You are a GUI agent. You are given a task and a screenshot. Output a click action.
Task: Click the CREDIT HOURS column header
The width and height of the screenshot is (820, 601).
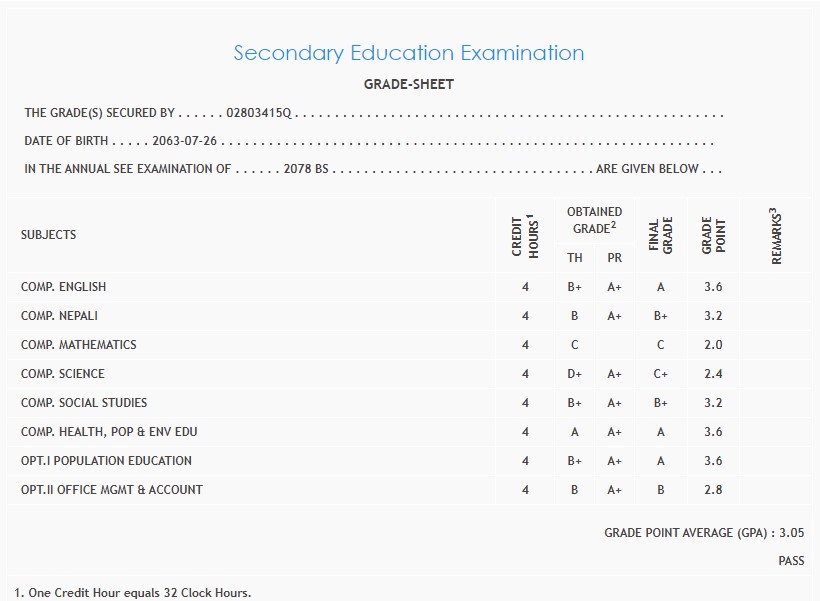pos(525,236)
